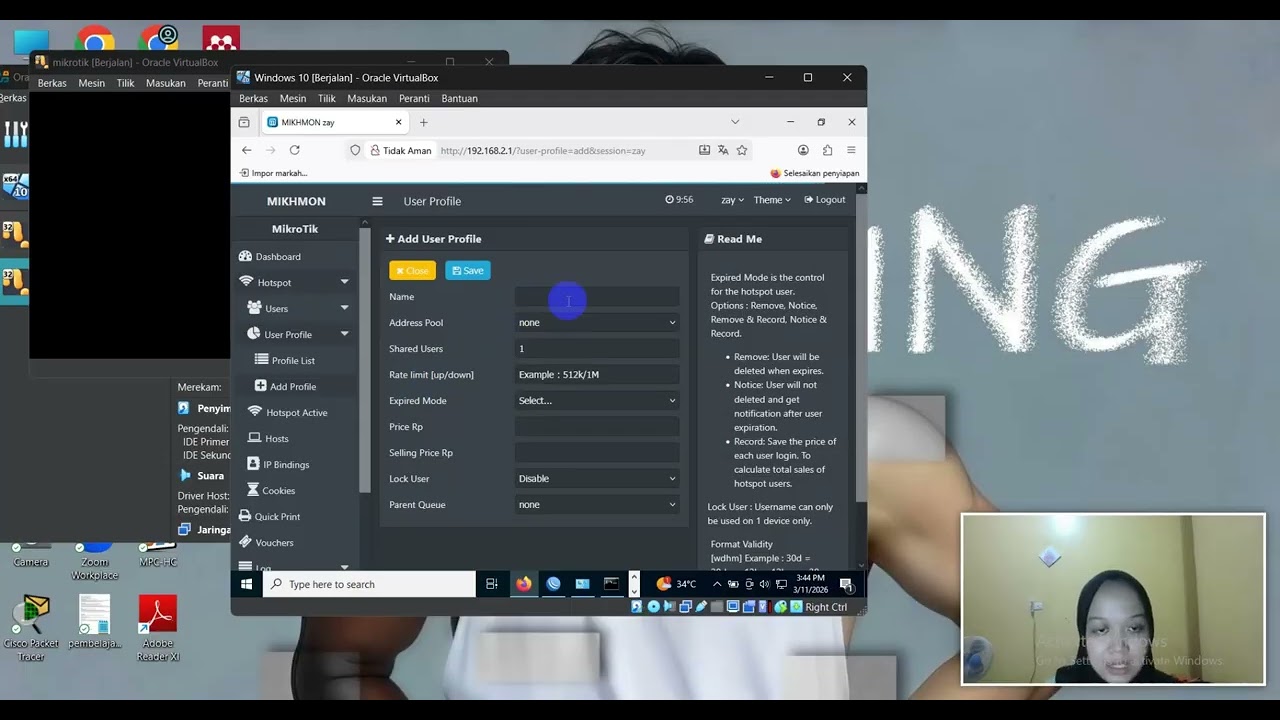Screen dimensions: 1280x720
Task: Click the weather 34°C taskbar widget
Action: click(x=676, y=584)
